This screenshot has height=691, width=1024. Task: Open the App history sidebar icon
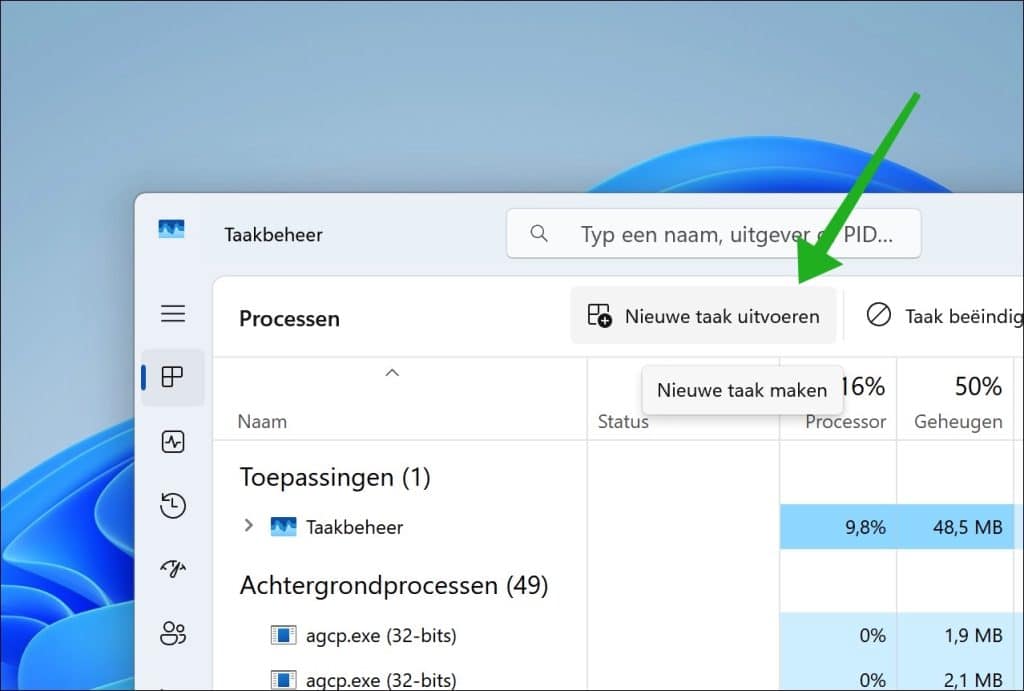(173, 505)
